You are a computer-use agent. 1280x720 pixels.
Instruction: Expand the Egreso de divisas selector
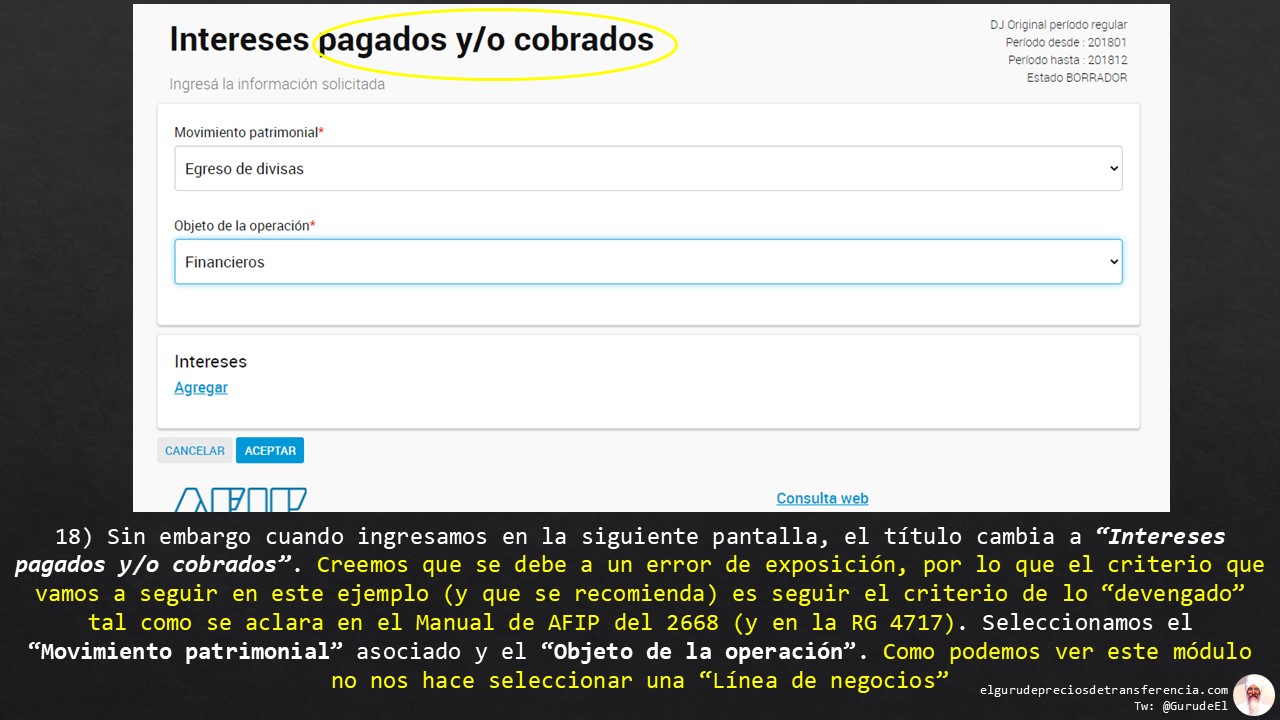pos(648,167)
